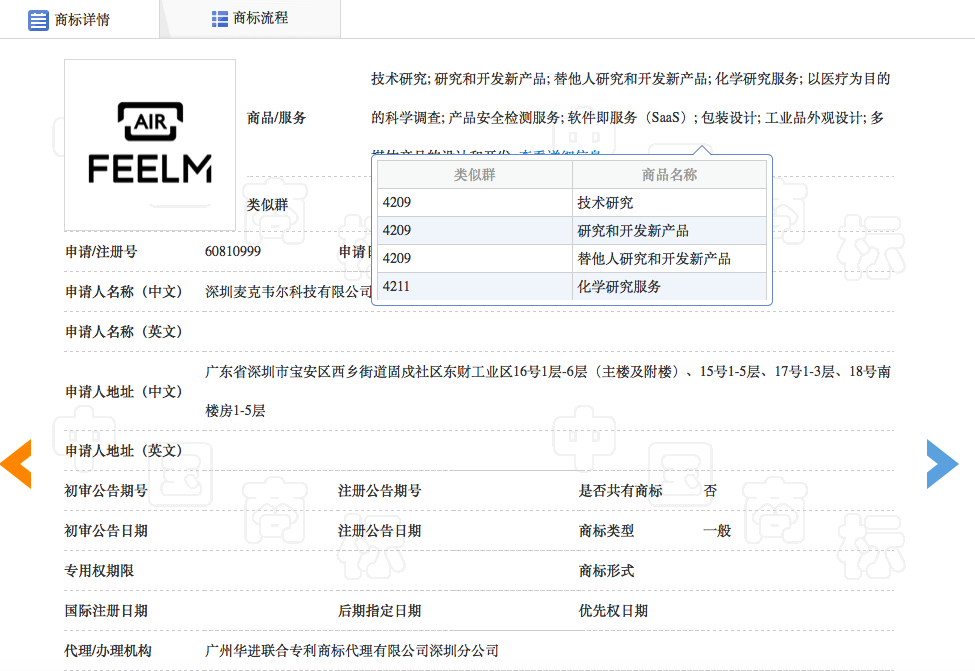
Task: Click the 商标形式 label
Action: (x=606, y=570)
